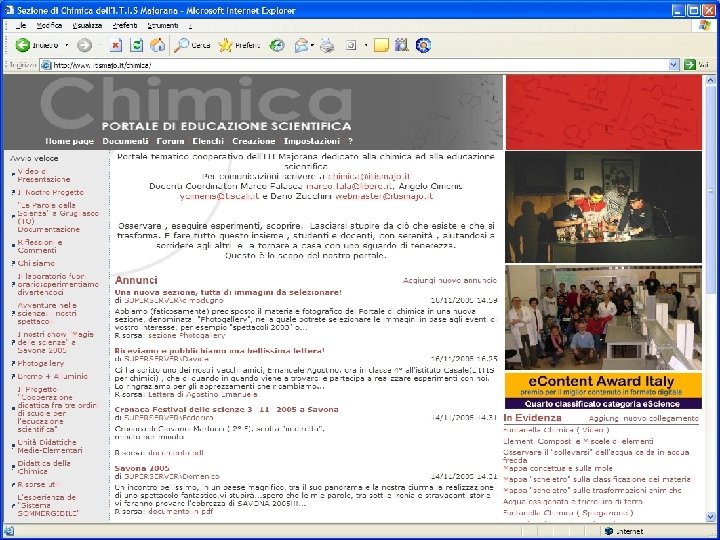Click the blue Messenger toolbar icon
This screenshot has height=540, width=720.
pyautogui.click(x=423, y=45)
